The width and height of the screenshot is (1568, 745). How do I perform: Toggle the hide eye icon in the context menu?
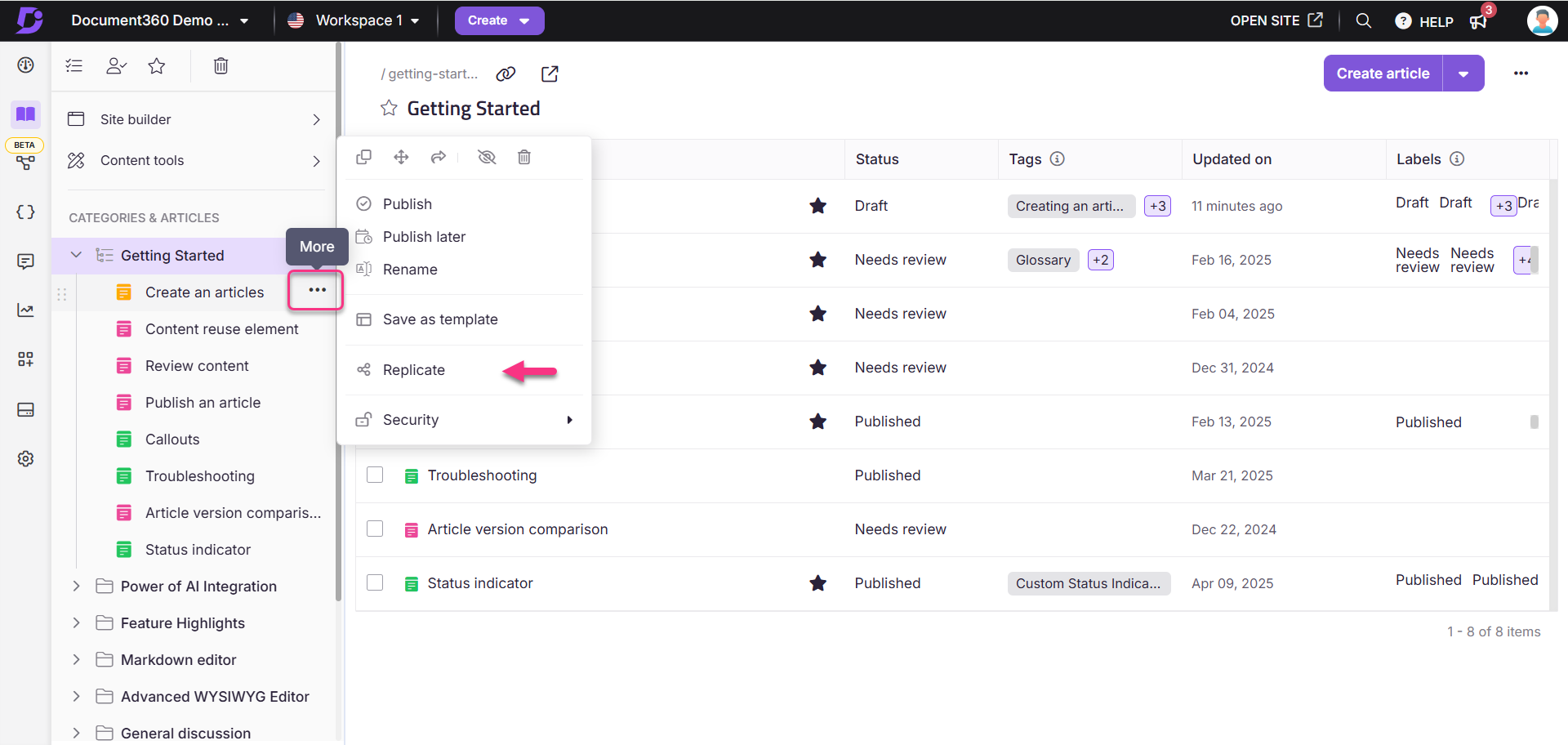click(487, 157)
